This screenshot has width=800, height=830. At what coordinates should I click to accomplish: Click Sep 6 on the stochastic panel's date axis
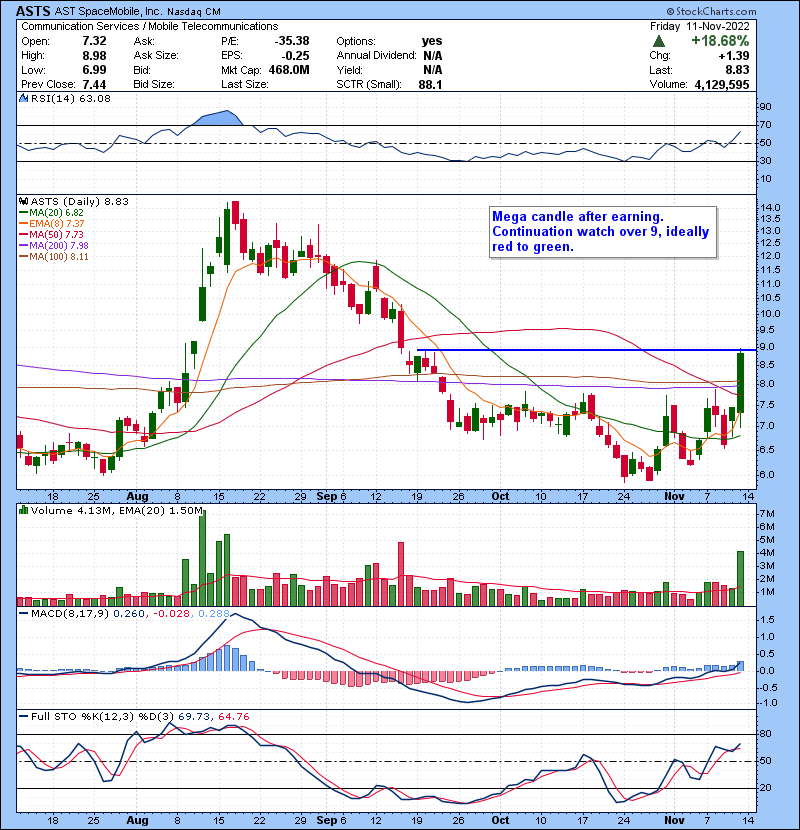click(x=331, y=820)
